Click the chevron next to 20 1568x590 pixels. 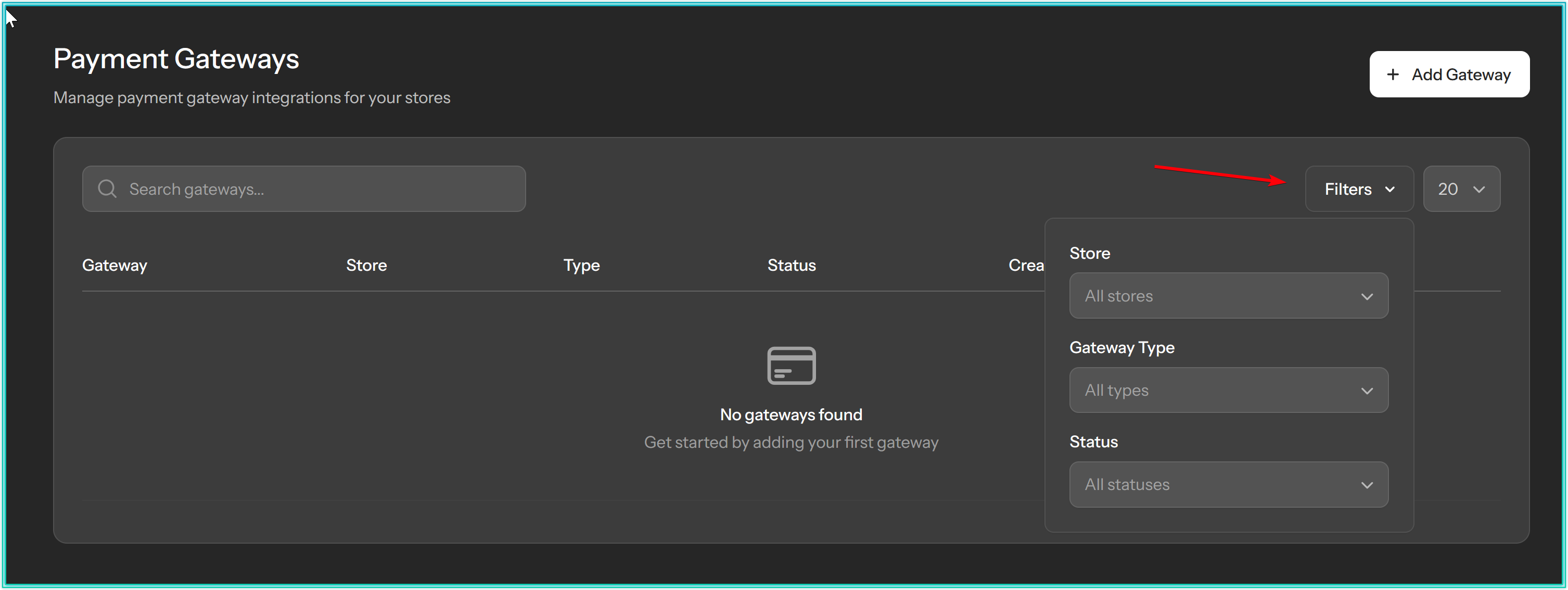click(1479, 190)
